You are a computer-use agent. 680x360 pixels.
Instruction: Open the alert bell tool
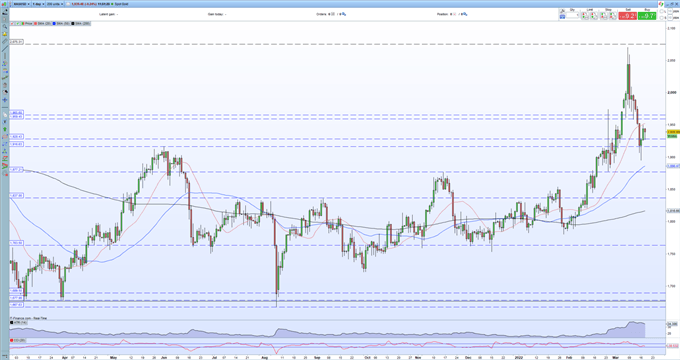[5, 34]
